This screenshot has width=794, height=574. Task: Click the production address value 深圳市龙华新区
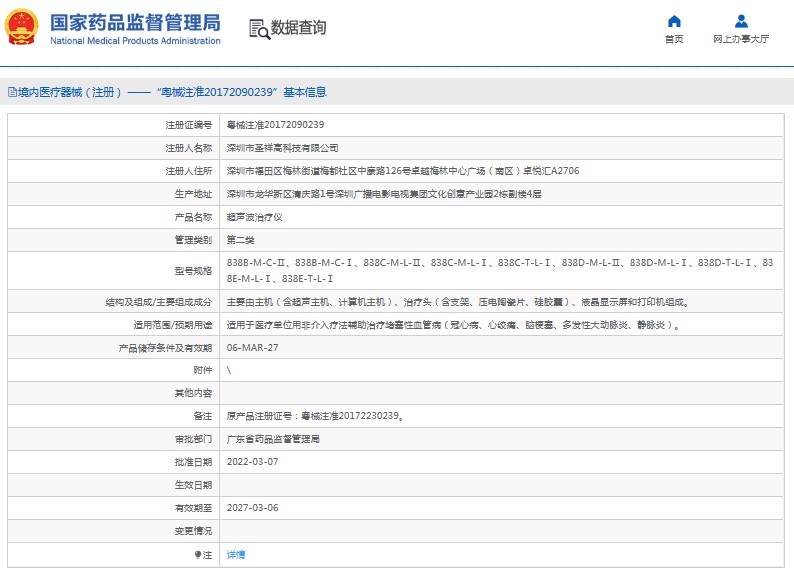coord(384,194)
